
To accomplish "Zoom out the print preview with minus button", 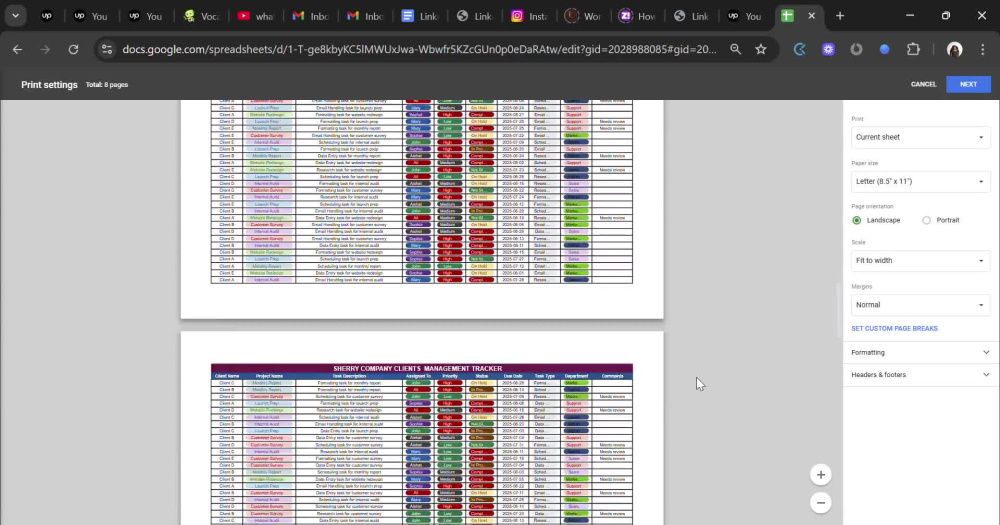I will coord(821,503).
